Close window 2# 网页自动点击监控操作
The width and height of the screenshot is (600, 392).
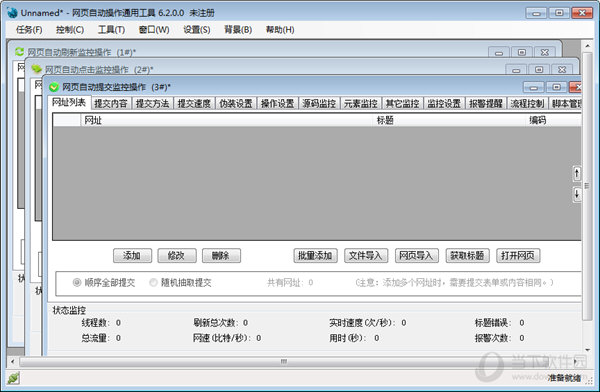coord(562,70)
